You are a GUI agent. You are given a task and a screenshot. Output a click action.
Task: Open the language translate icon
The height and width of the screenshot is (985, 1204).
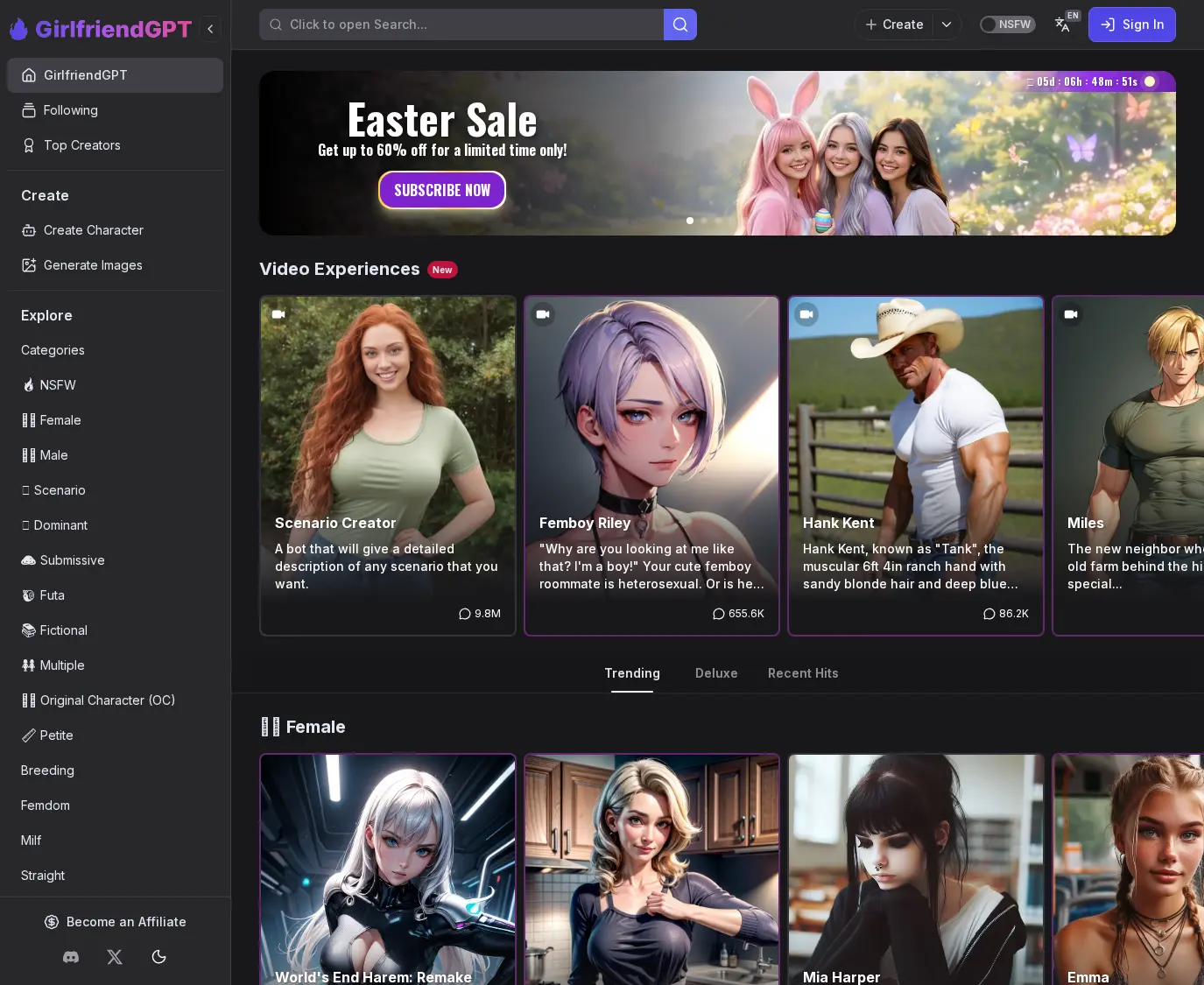coord(1062,25)
